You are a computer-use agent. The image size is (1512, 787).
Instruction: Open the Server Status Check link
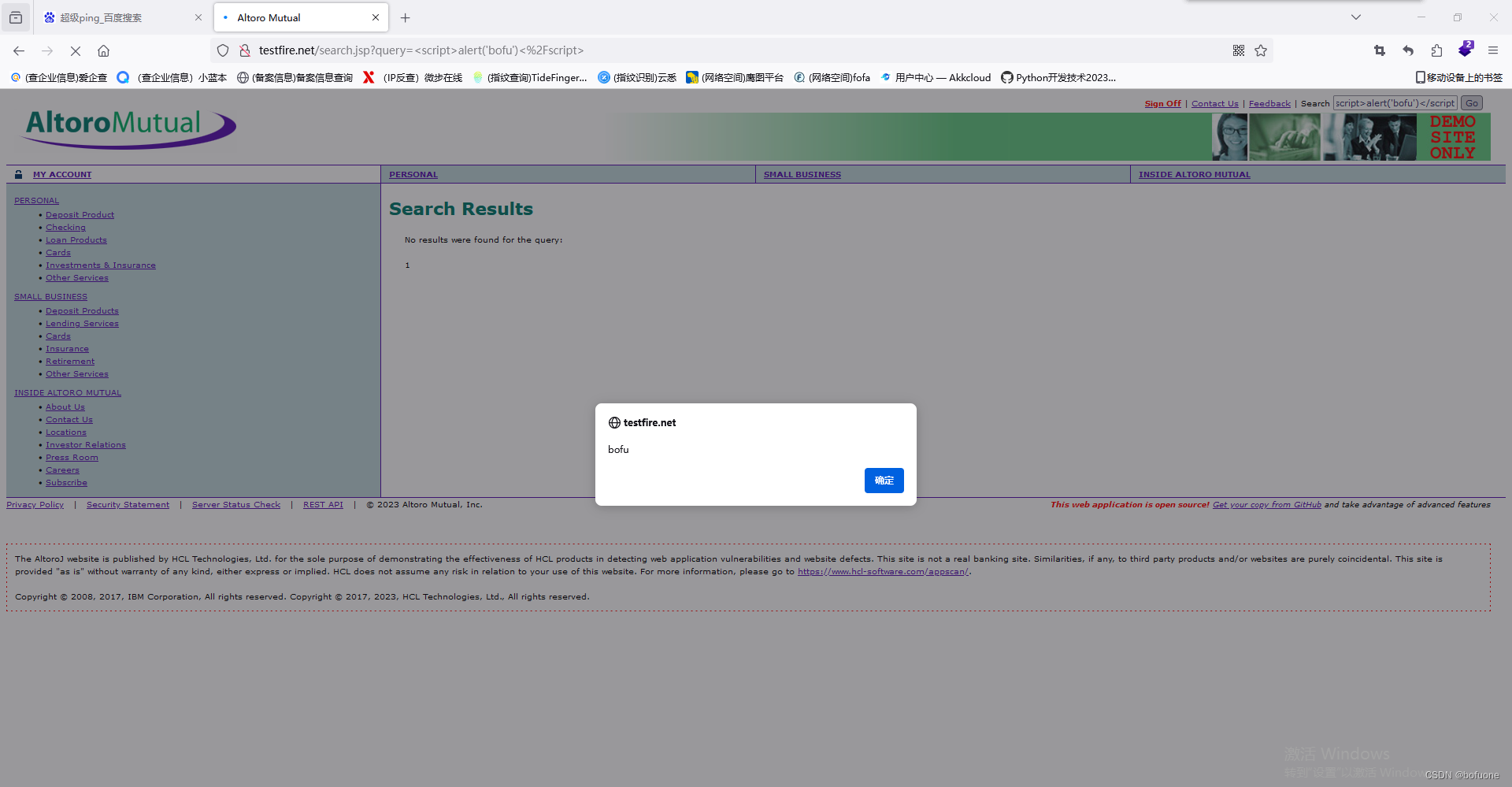point(236,505)
